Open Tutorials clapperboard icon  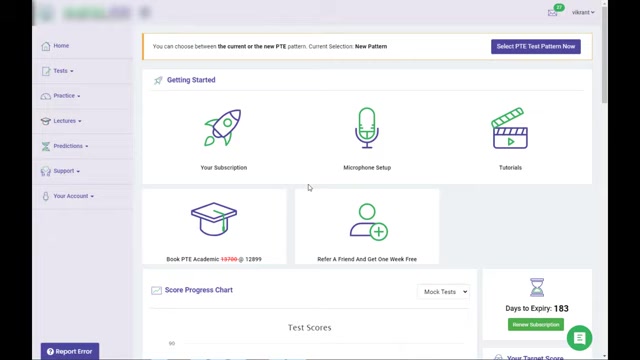pyautogui.click(x=510, y=128)
